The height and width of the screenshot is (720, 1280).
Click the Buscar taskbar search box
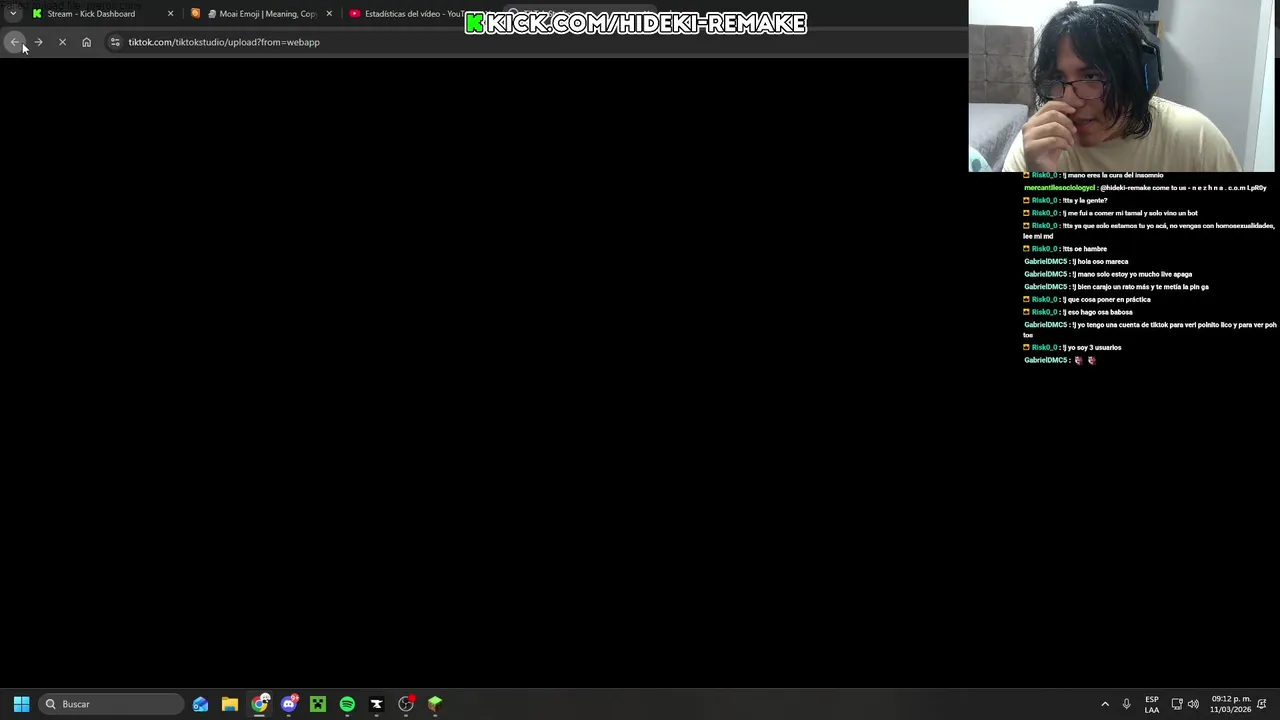111,704
